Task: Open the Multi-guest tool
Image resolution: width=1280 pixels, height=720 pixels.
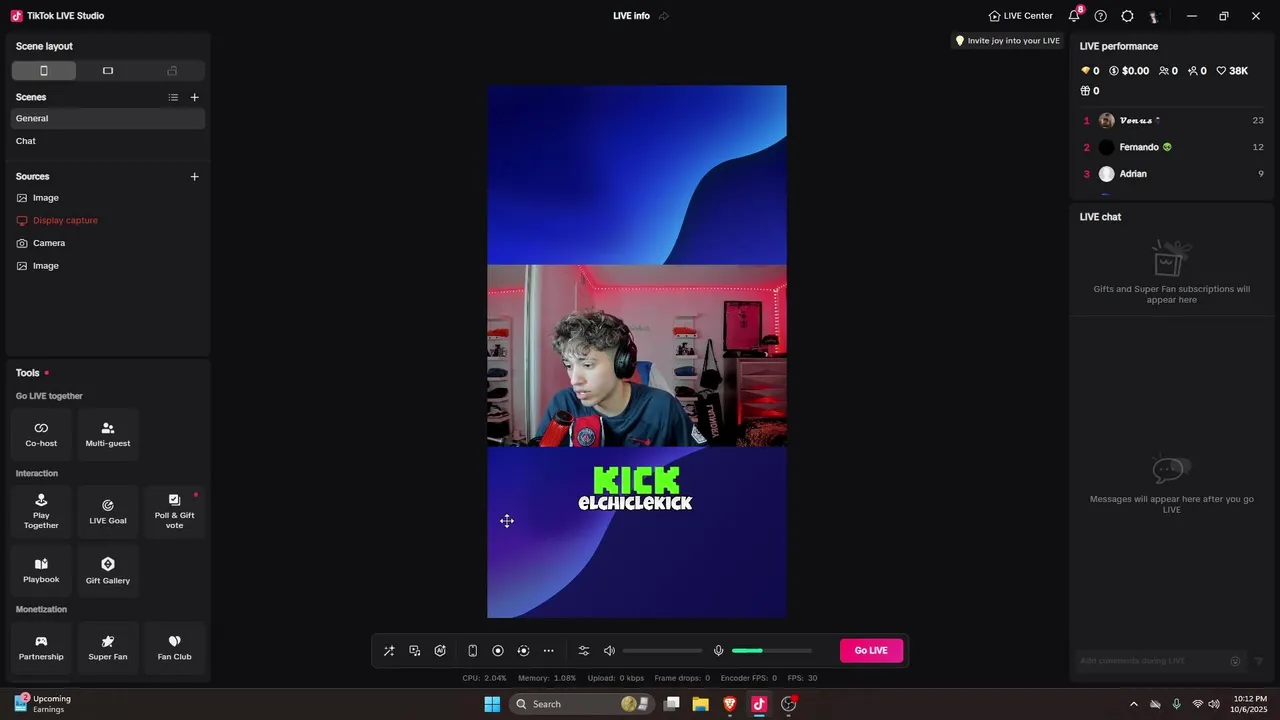Action: coord(108,434)
